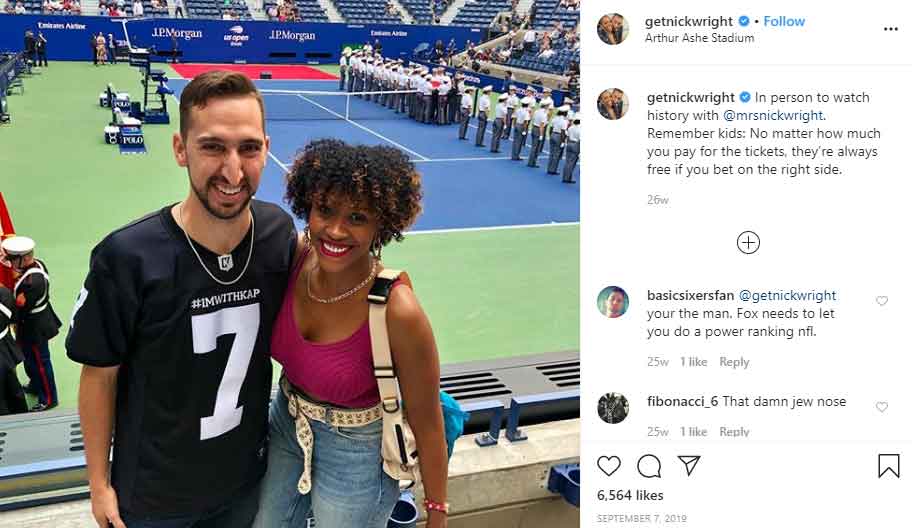Like fibonacci_6's comment with small heart

point(882,407)
